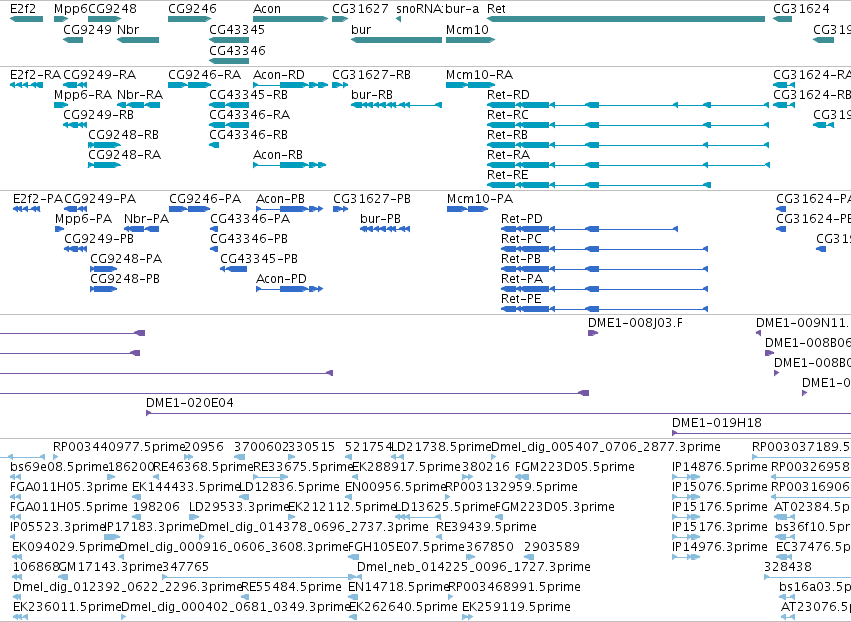Image resolution: width=851 pixels, height=622 pixels.
Task: Click the Ret-RD transcript label
Action: coord(508,94)
